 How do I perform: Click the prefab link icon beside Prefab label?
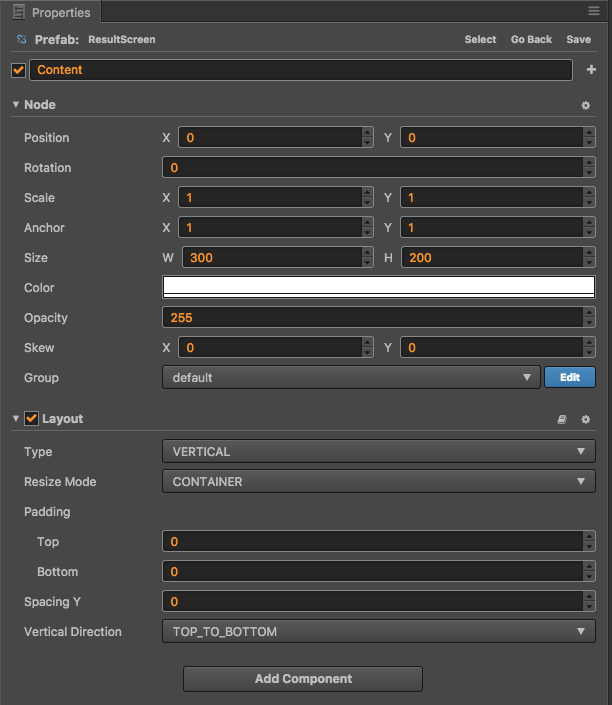[21, 39]
